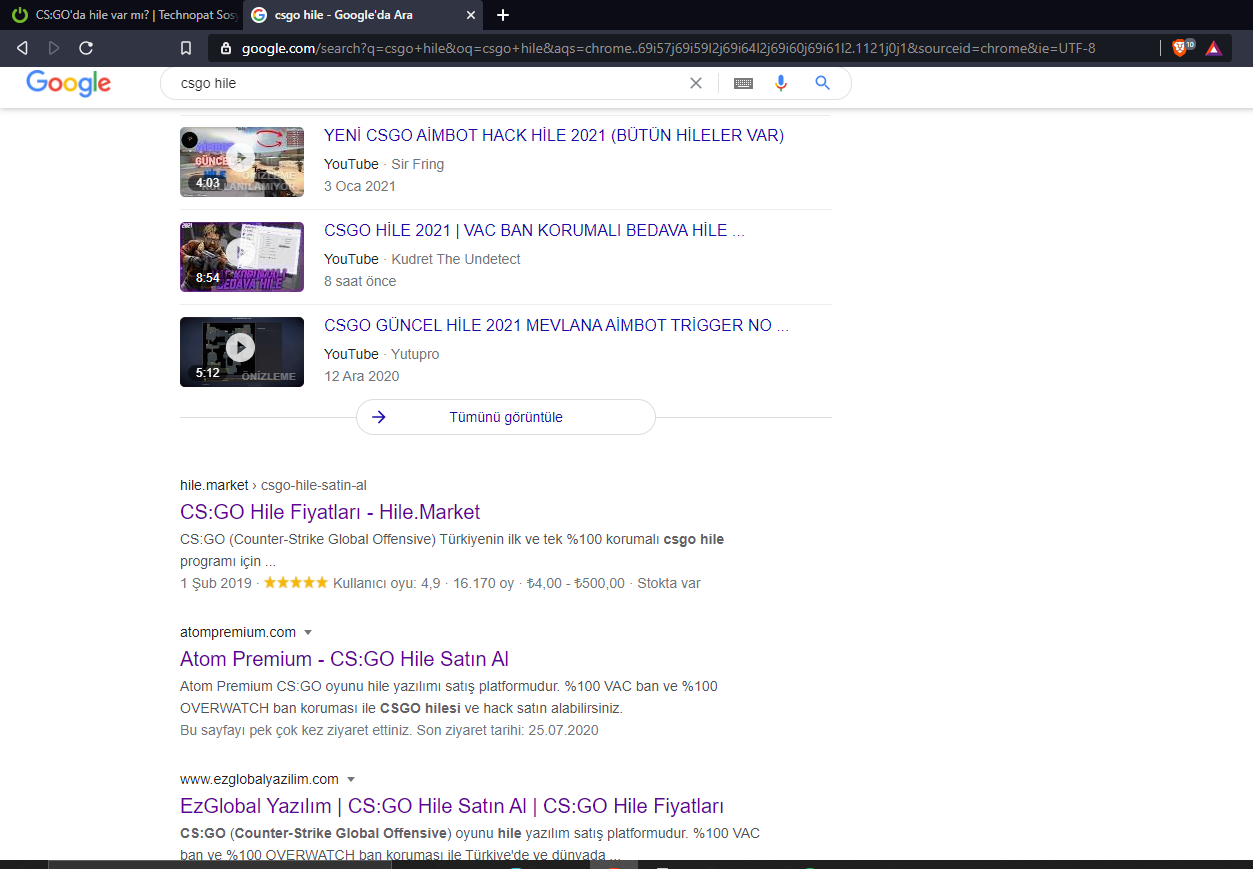Open 'Atom Premium - CS:GO Hile Satın Al' result
Viewport: 1253px width, 869px height.
[344, 659]
